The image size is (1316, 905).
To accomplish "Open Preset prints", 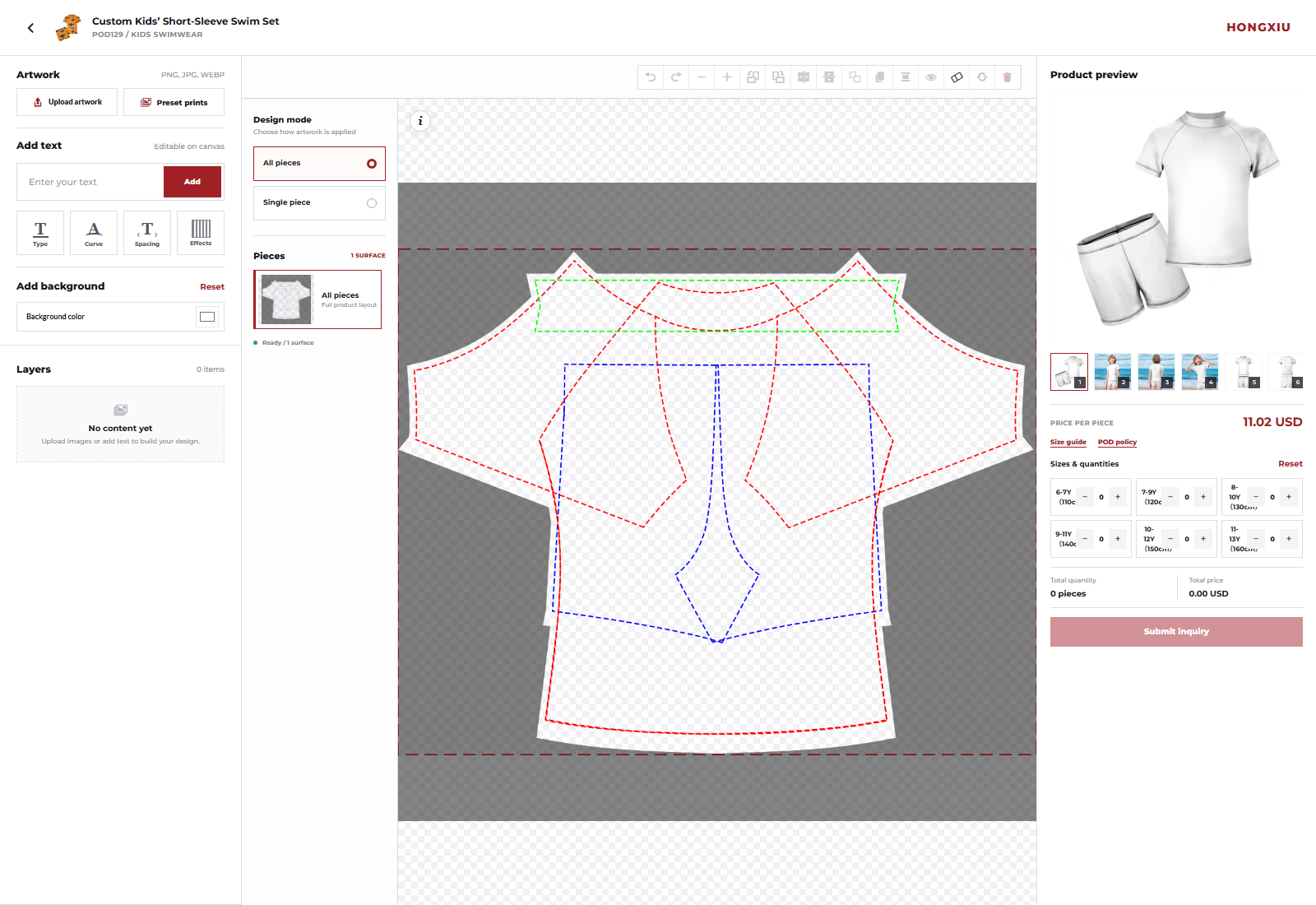I will pos(174,102).
